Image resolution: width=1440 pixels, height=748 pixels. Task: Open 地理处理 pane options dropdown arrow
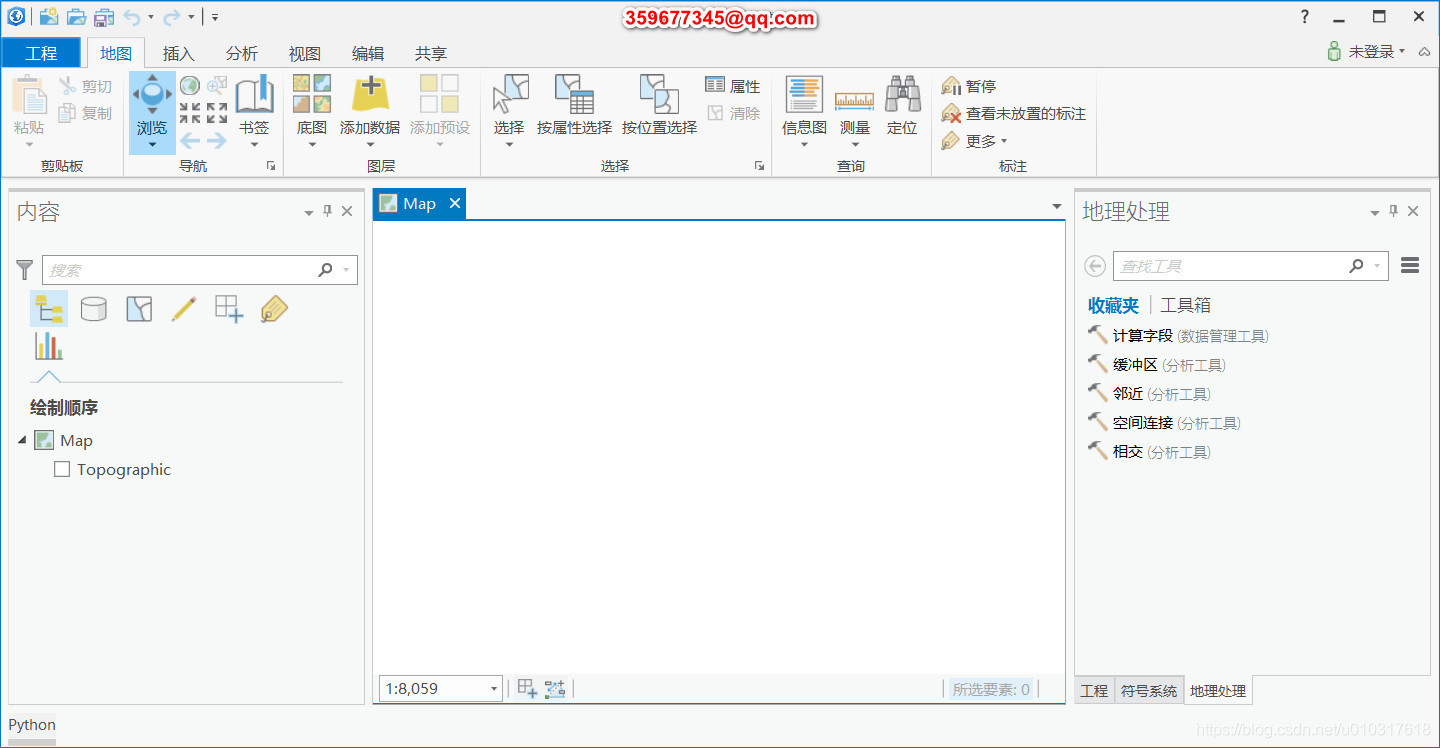(x=1375, y=212)
